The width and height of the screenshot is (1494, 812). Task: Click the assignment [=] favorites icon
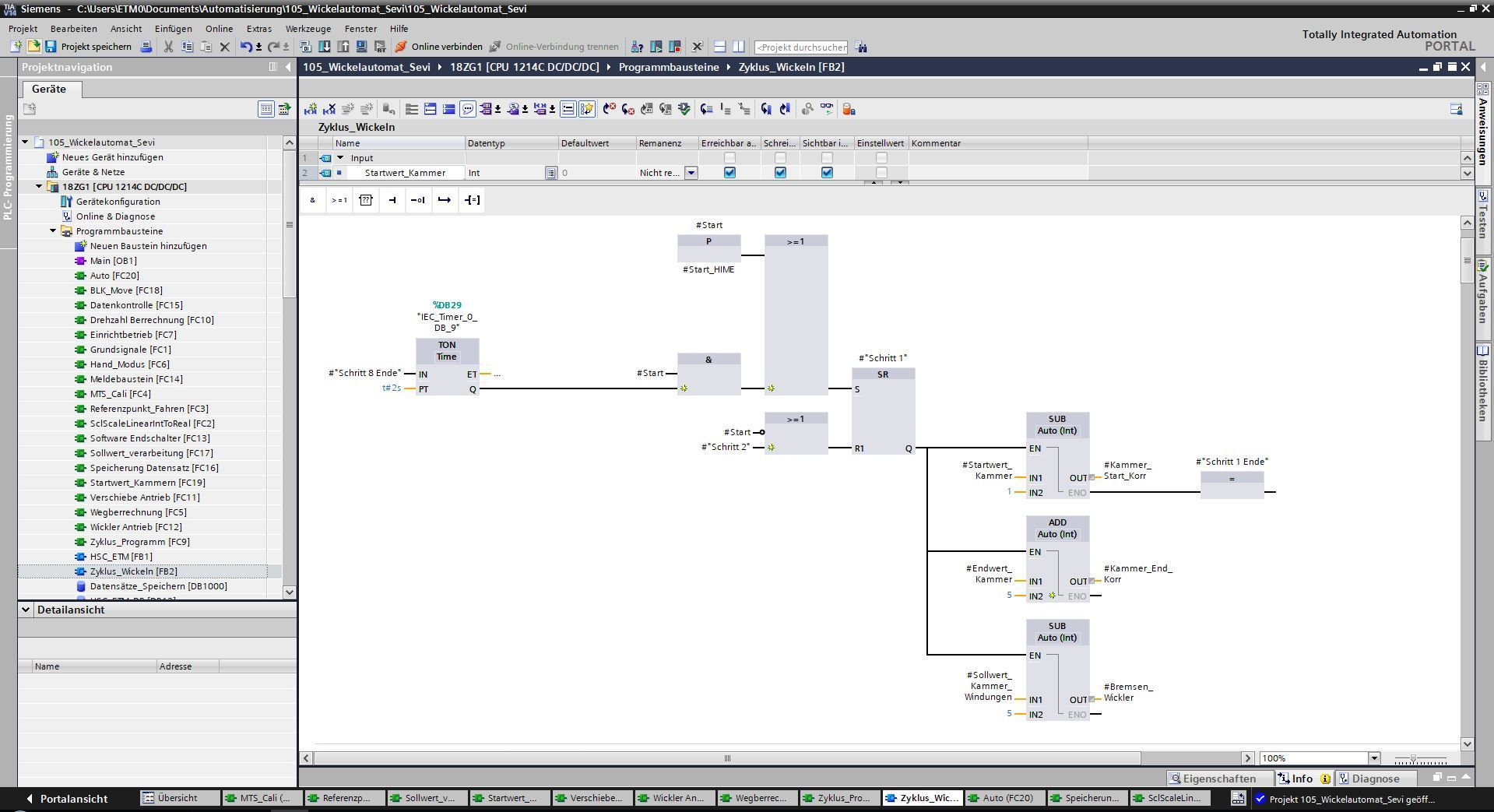[x=472, y=200]
